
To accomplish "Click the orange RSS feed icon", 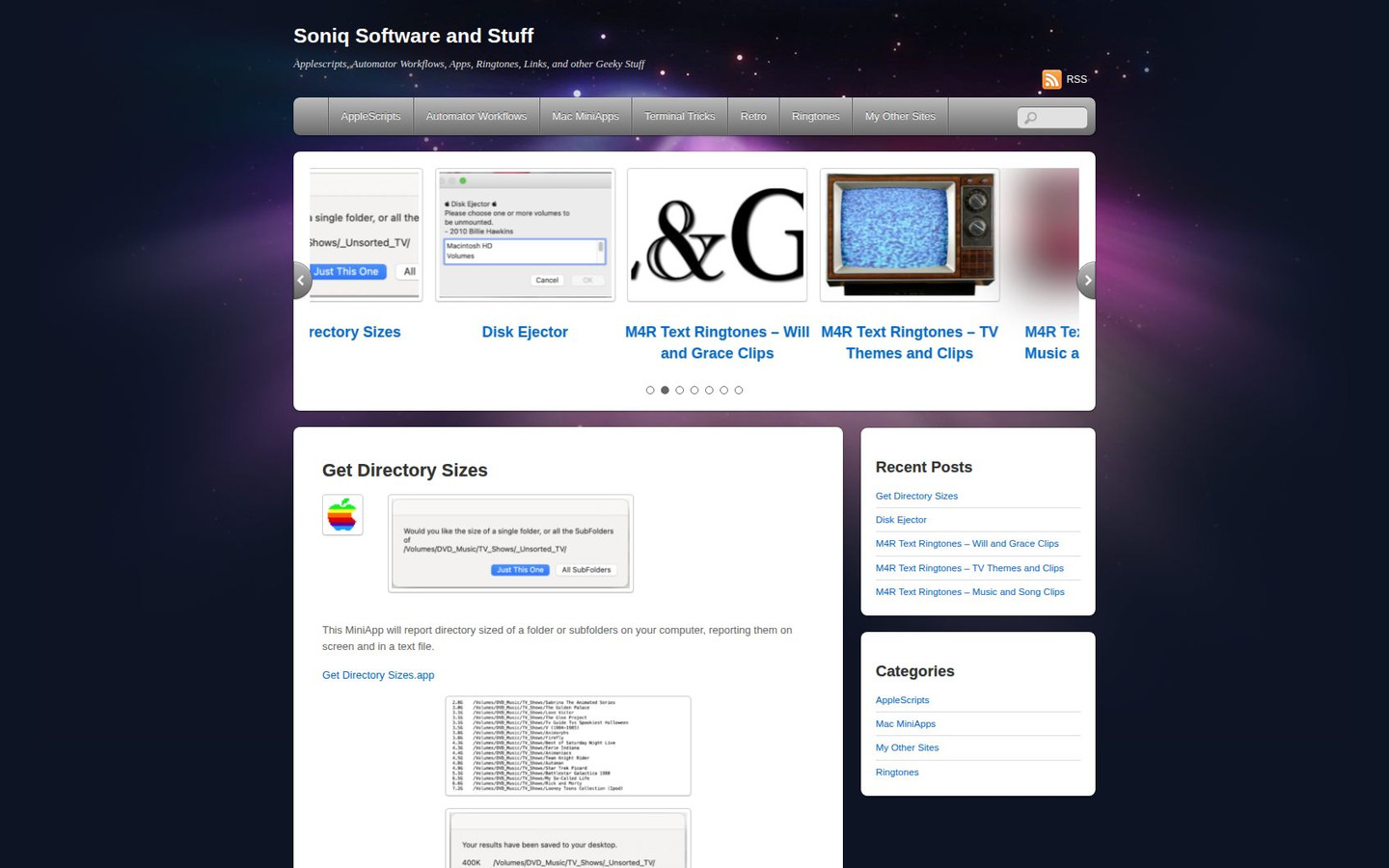I will coord(1051,79).
